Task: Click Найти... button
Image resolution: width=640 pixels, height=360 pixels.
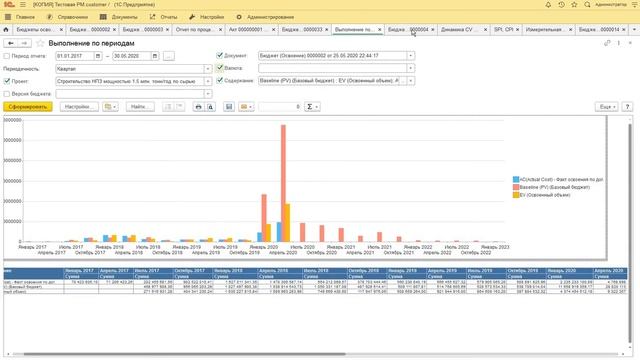Action: [140, 107]
